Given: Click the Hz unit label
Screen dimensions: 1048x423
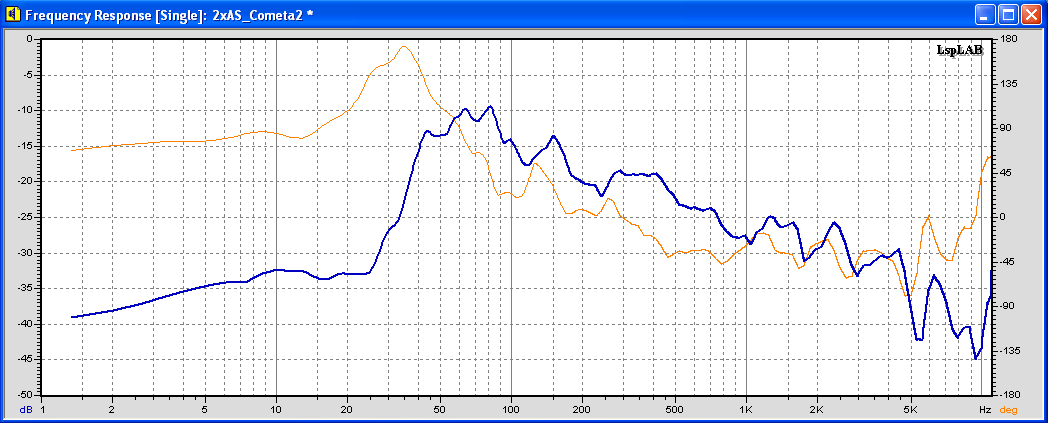Looking at the screenshot, I should tap(985, 409).
